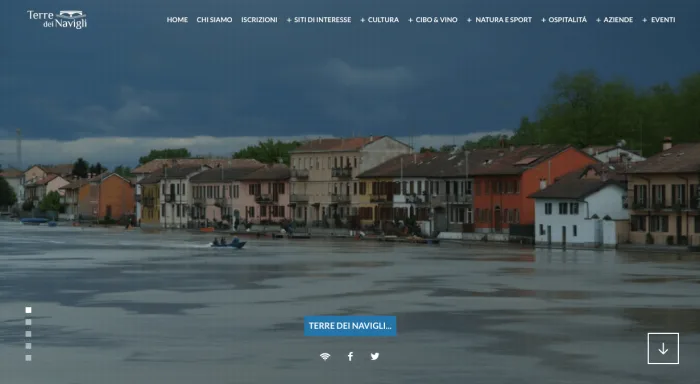The height and width of the screenshot is (384, 700).
Task: Click the blue Terre dei Navigli button
Action: pos(350,326)
